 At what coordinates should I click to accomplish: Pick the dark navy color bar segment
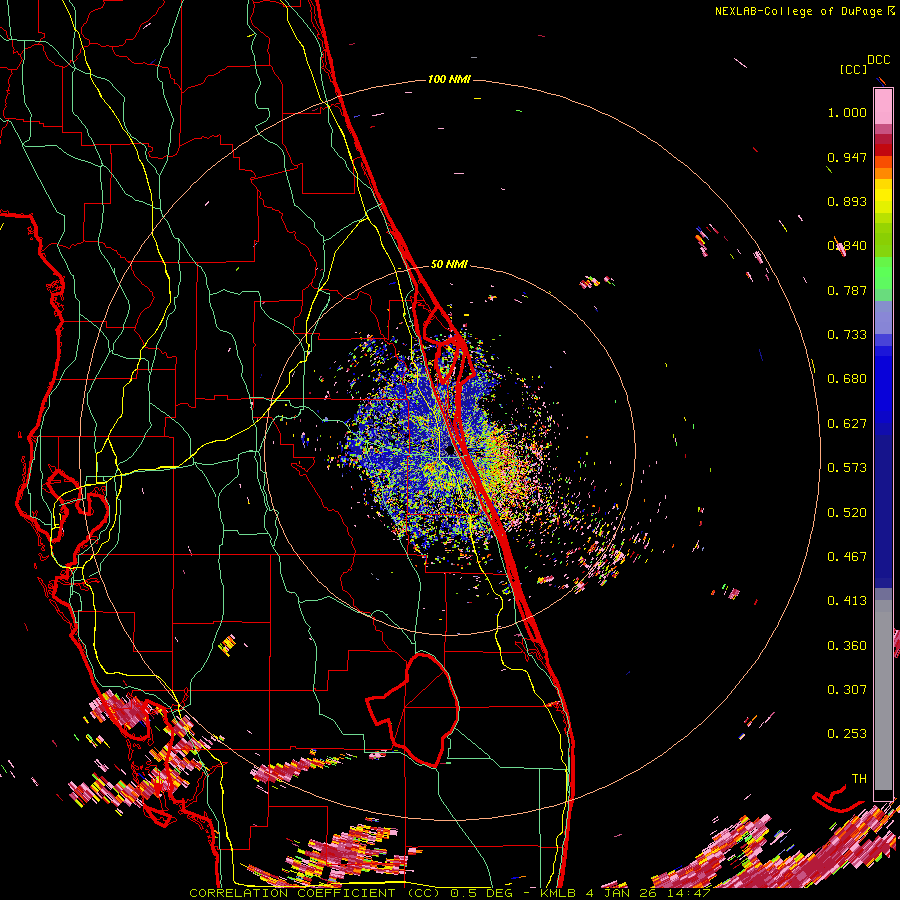pos(883,508)
